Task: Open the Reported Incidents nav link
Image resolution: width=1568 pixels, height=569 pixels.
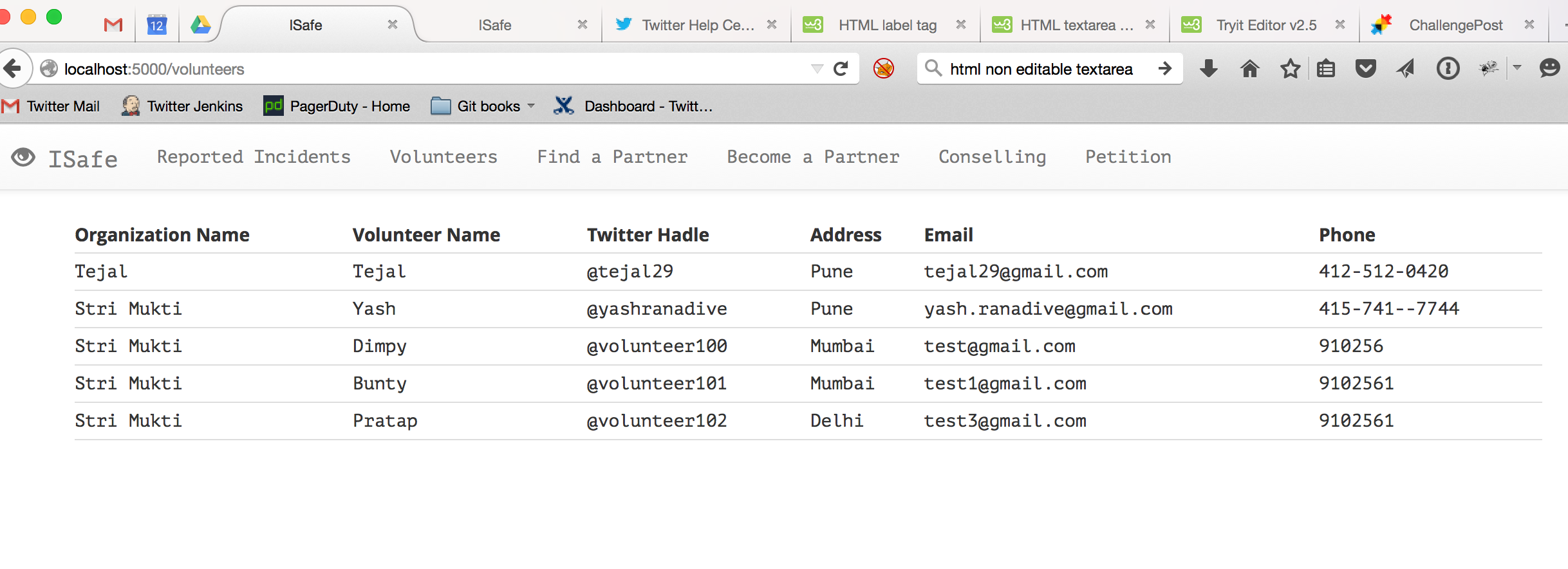Action: tap(254, 157)
